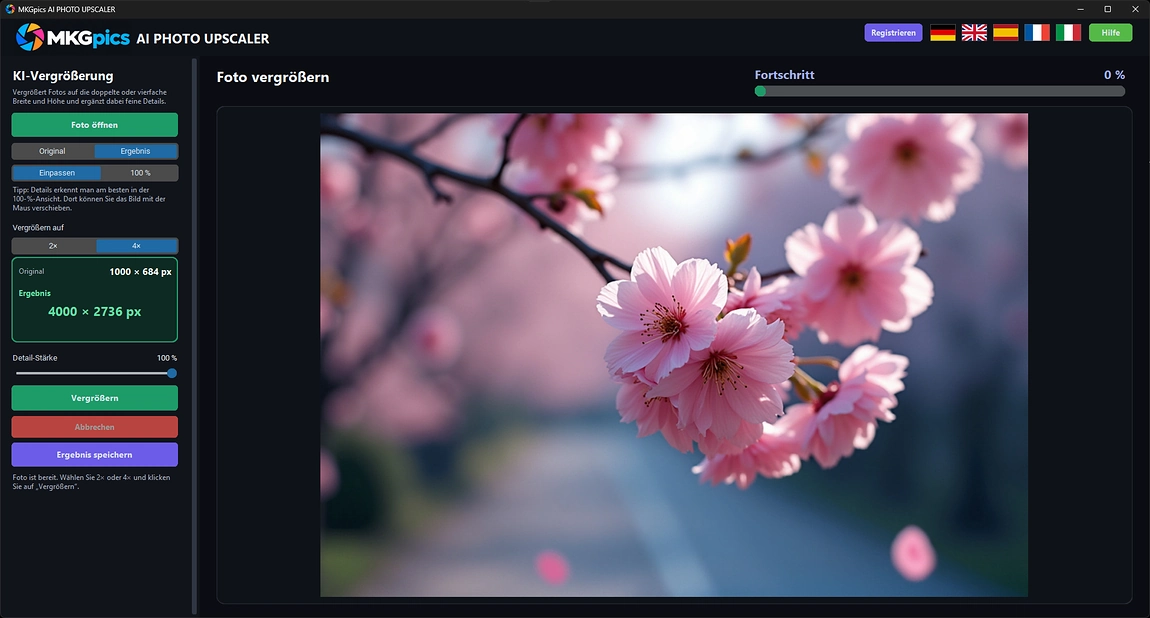Click the Foto vergrößern heading
The width and height of the screenshot is (1150, 618).
tap(273, 77)
